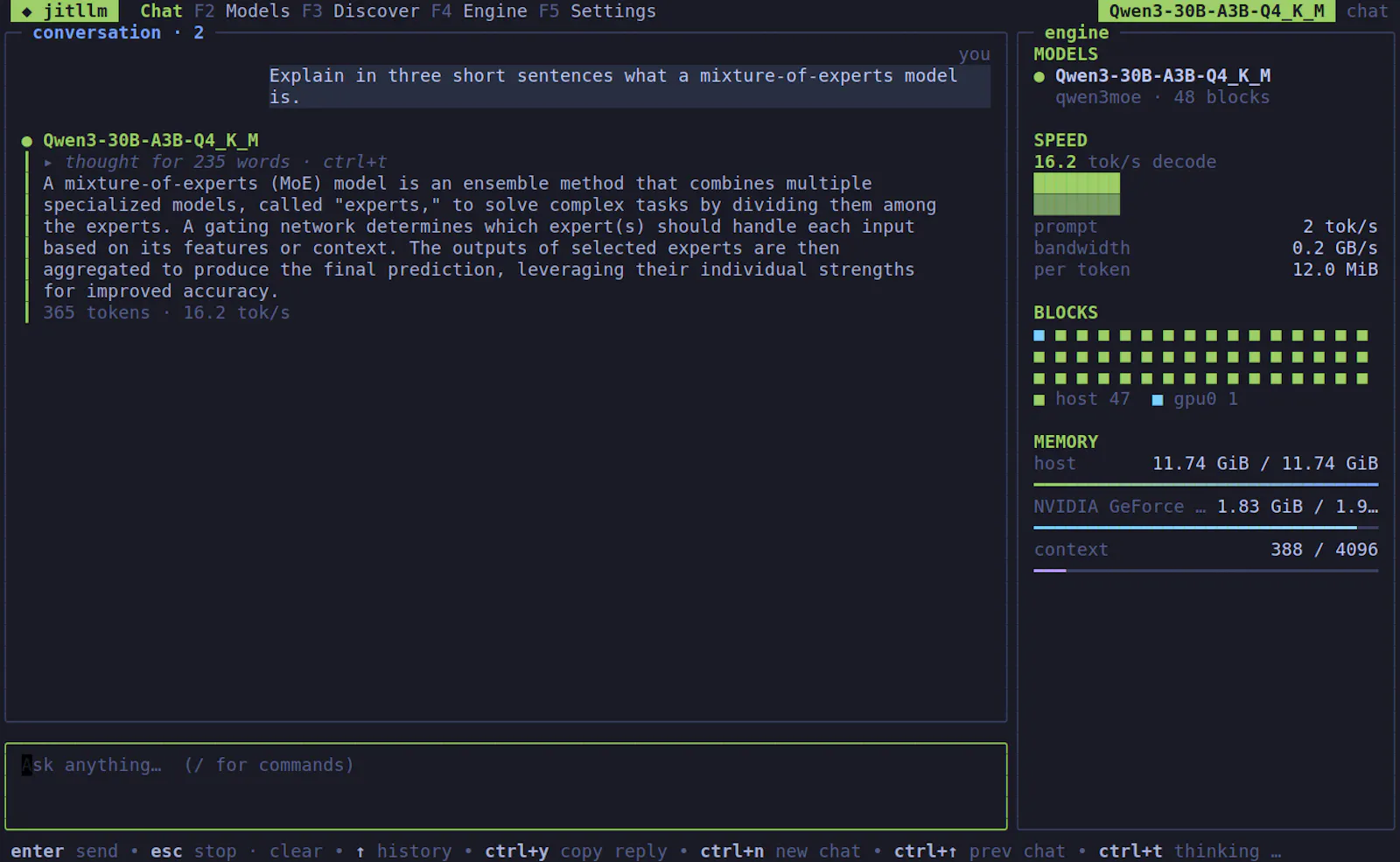1400x862 pixels.
Task: Click the up-arrow history hint
Action: click(403, 851)
